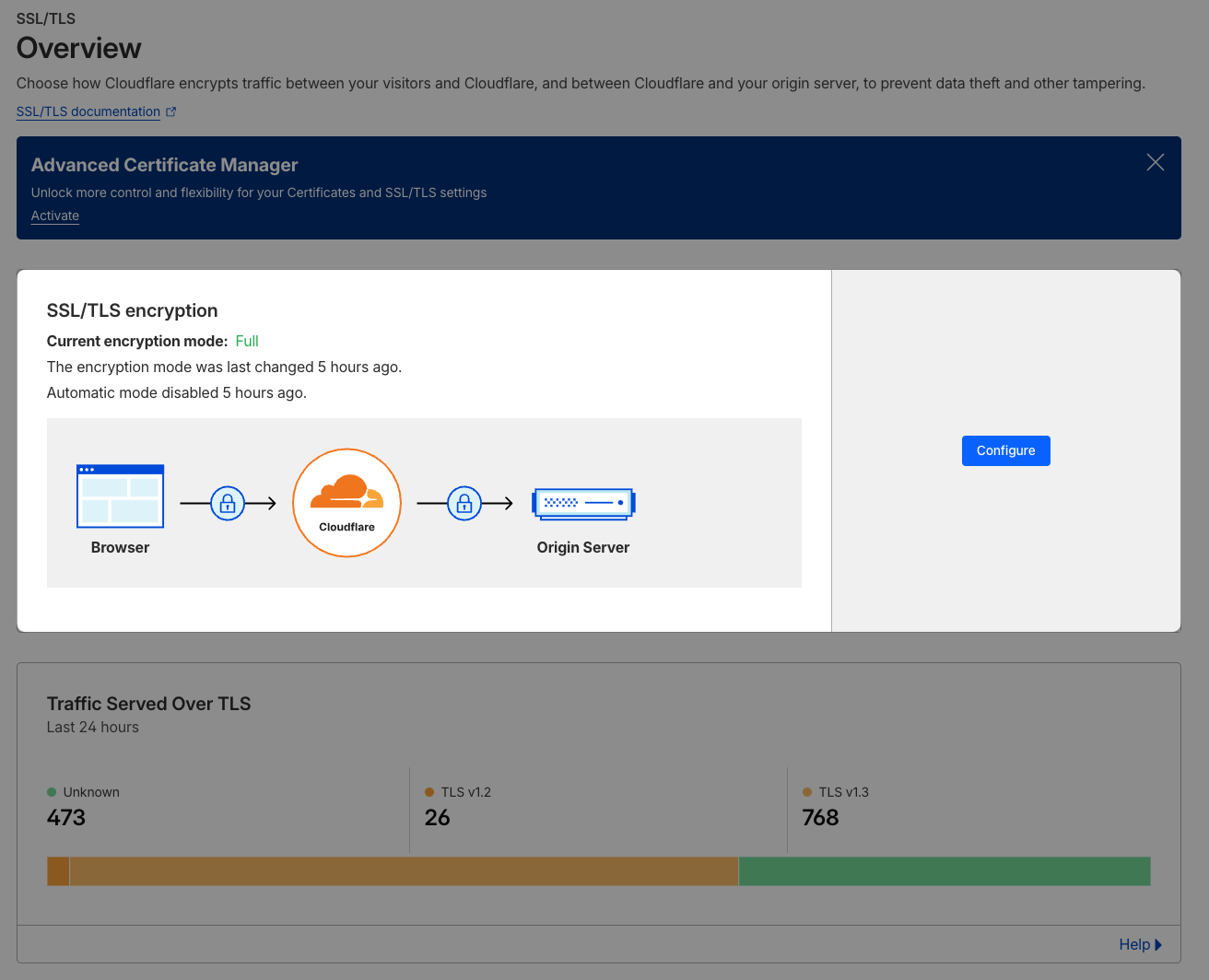Expand the Help section arrow
The height and width of the screenshot is (980, 1209).
1158,944
